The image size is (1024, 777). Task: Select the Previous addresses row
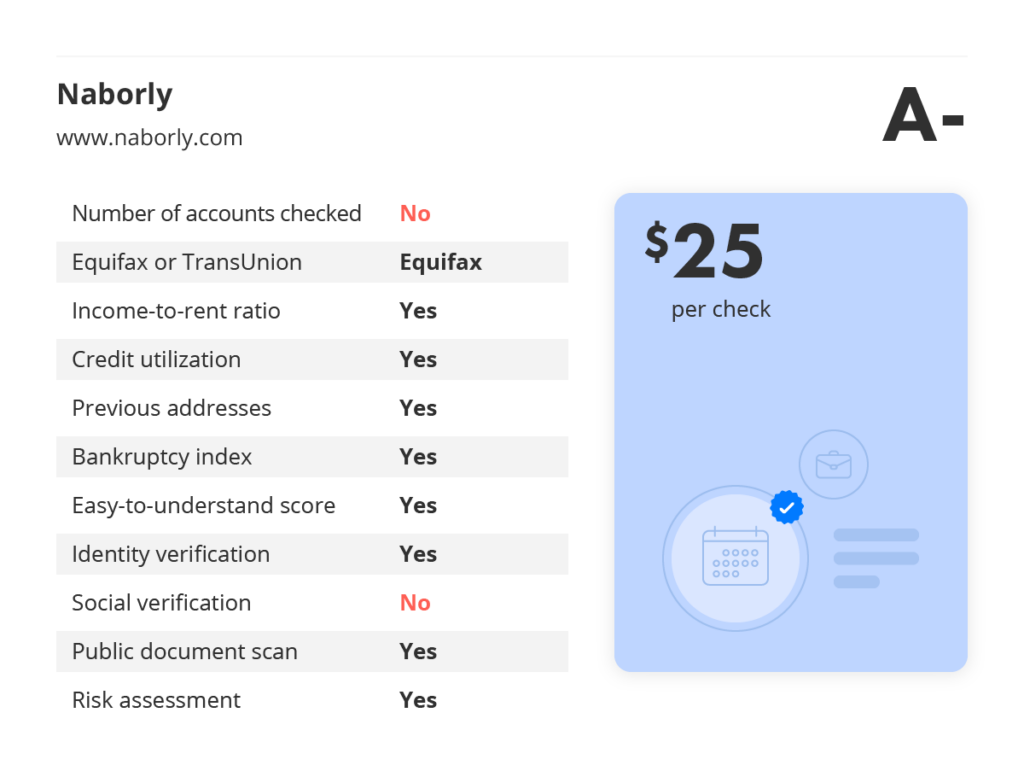[x=312, y=408]
